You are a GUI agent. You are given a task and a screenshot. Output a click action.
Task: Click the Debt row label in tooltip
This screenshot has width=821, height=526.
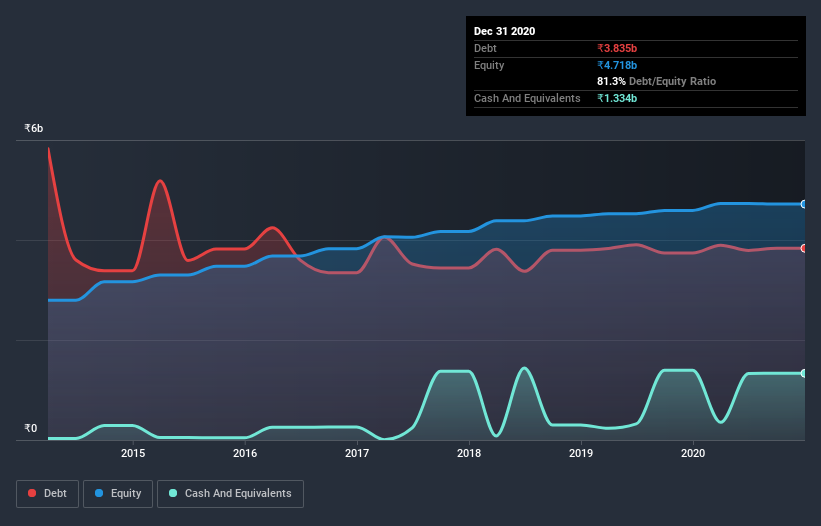click(x=485, y=48)
